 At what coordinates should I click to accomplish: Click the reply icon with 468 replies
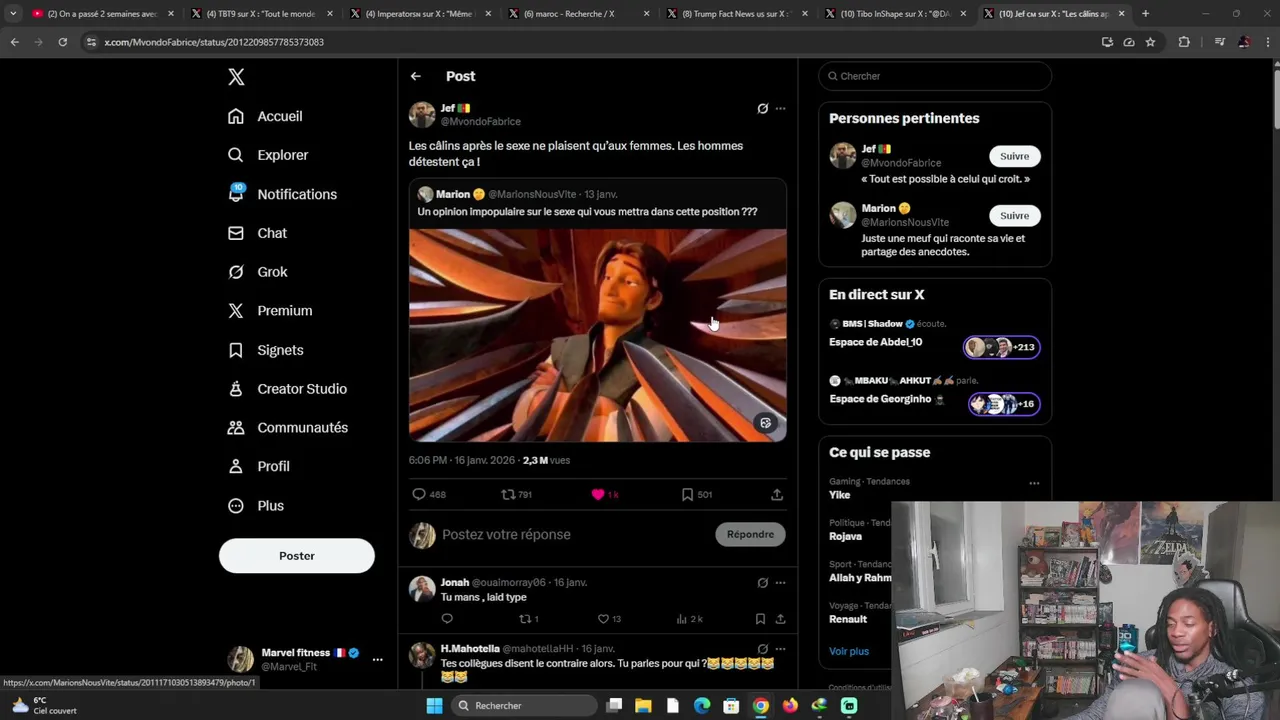click(x=429, y=494)
